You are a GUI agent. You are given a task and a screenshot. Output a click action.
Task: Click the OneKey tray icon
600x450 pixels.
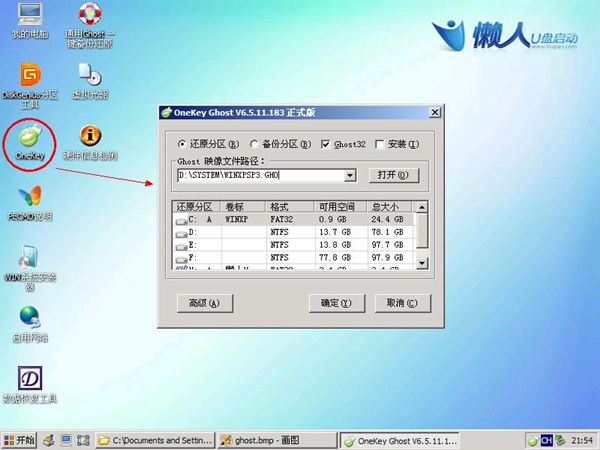[533, 441]
